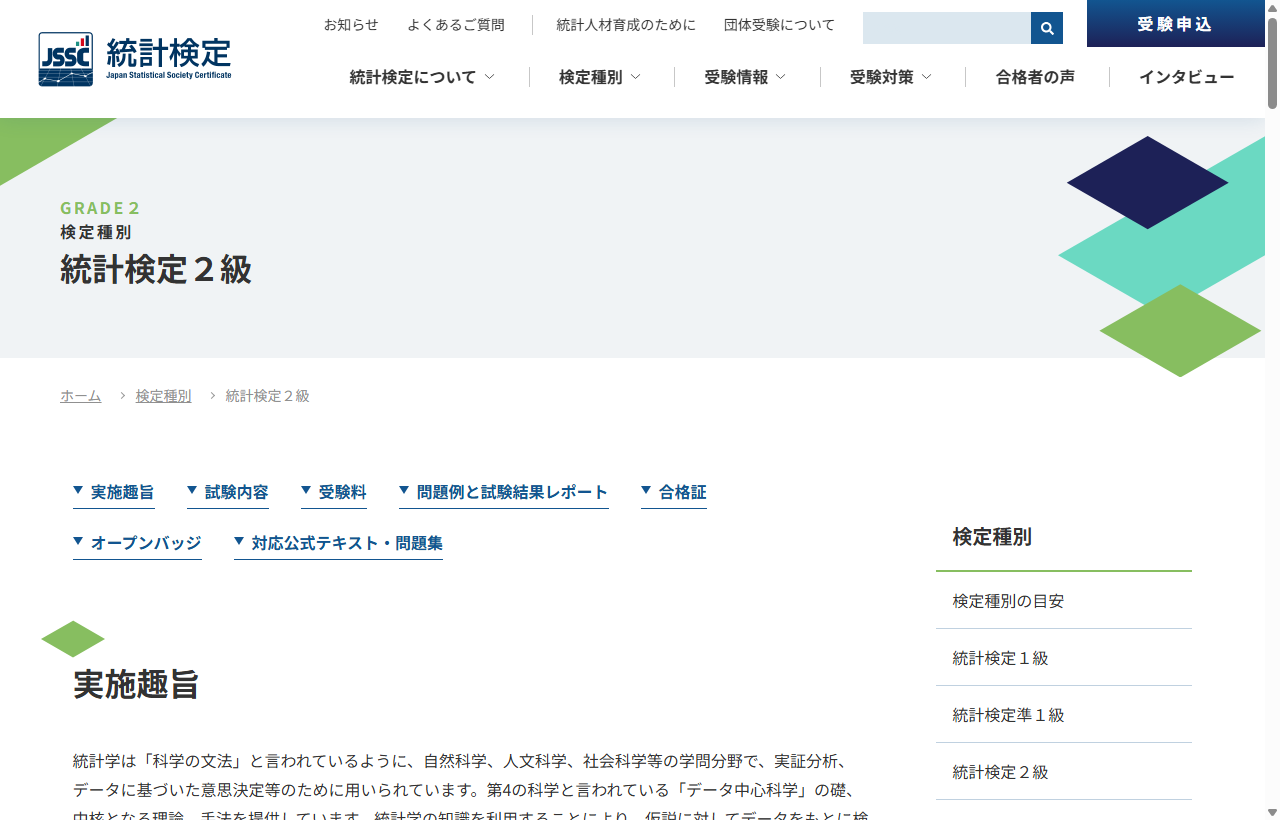
Task: Jump to 対応公式テキスト・問題集 anchor
Action: (338, 544)
